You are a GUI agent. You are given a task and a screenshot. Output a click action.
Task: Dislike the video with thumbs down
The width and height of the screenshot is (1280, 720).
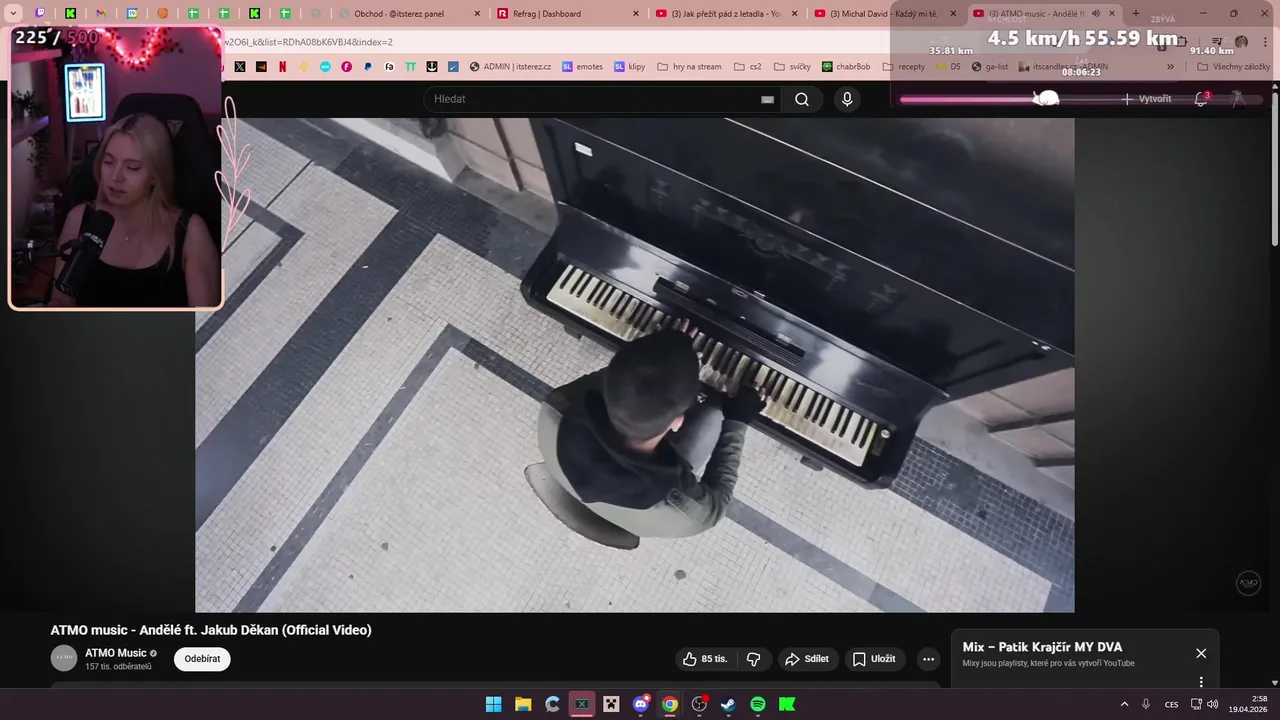tap(754, 659)
